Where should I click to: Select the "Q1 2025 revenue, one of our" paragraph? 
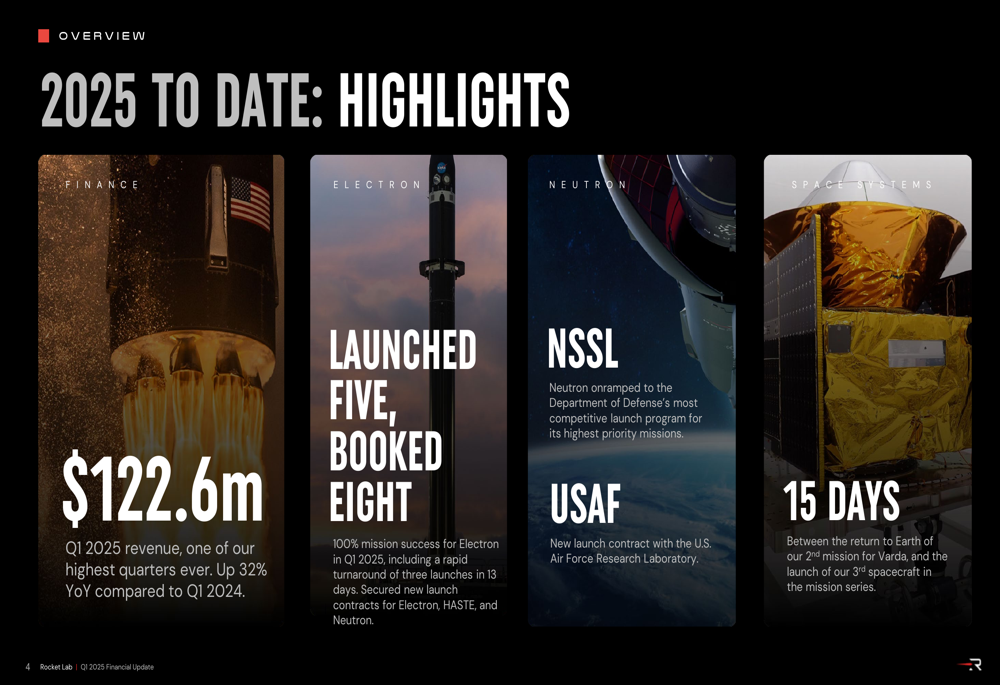click(166, 570)
